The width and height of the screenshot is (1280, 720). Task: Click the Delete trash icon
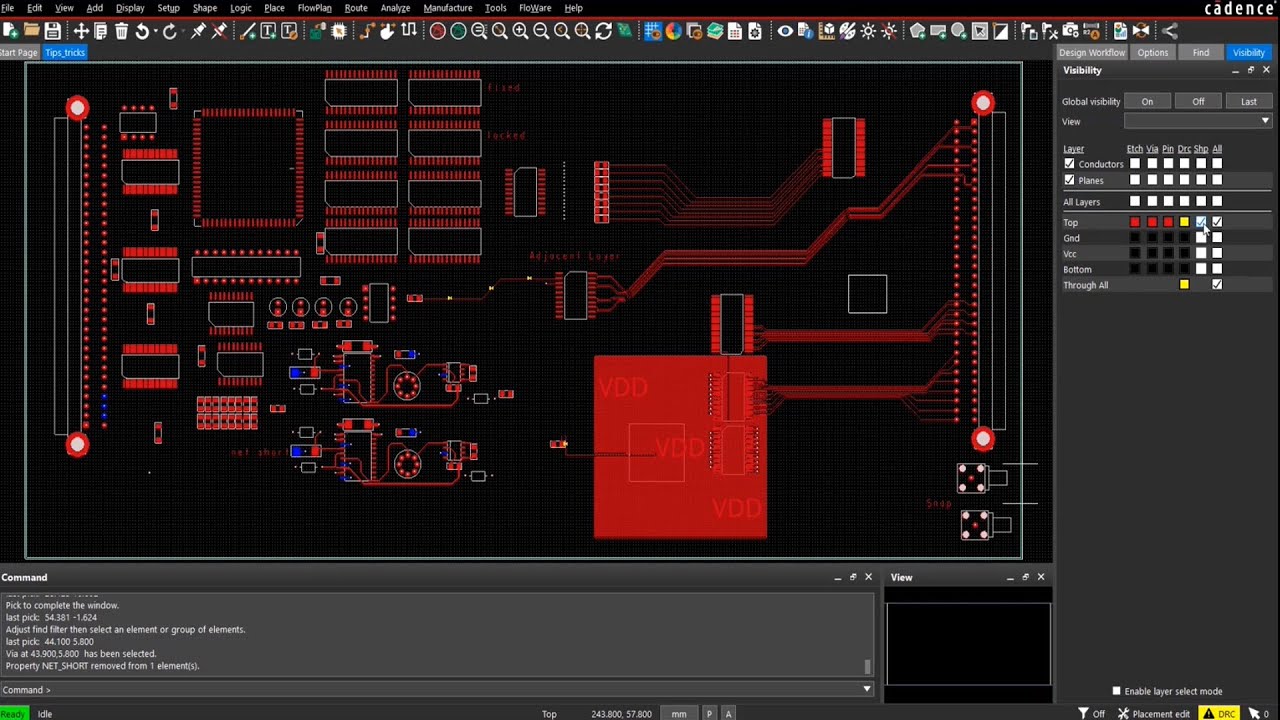point(122,31)
